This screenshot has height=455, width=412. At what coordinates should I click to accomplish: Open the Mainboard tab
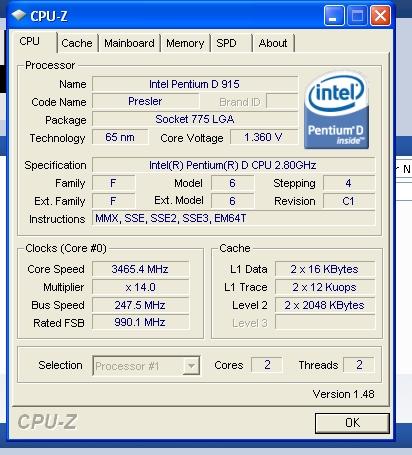129,43
